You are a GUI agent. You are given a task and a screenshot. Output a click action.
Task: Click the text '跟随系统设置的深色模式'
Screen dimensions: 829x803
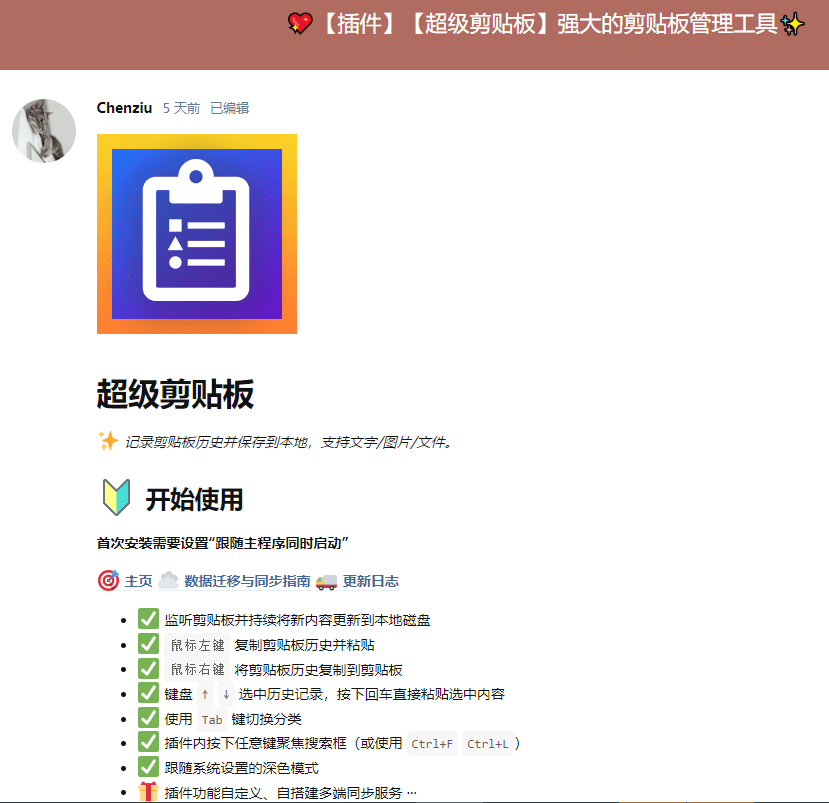241,768
